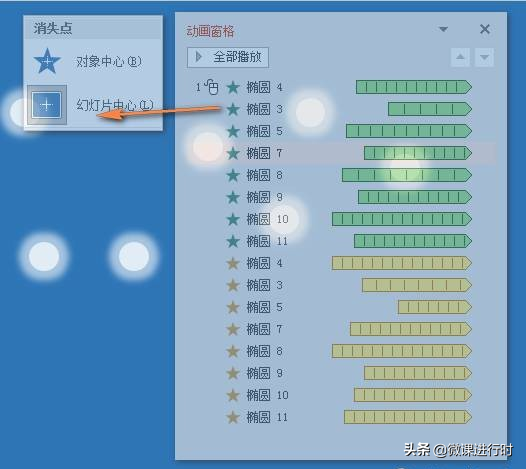Select the 椭圆 5 label in the teal-star group

click(264, 132)
